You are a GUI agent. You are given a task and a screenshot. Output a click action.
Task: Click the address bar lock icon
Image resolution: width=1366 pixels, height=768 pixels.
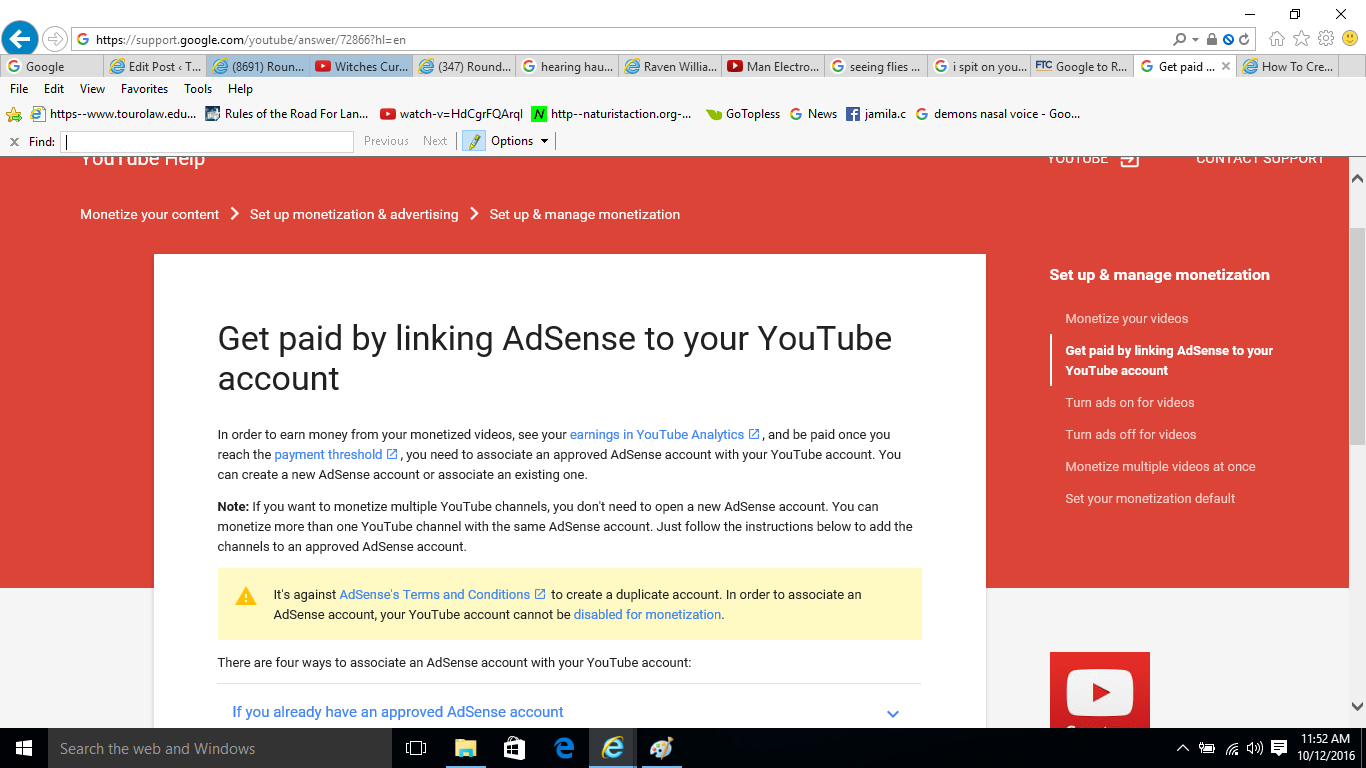(1212, 40)
